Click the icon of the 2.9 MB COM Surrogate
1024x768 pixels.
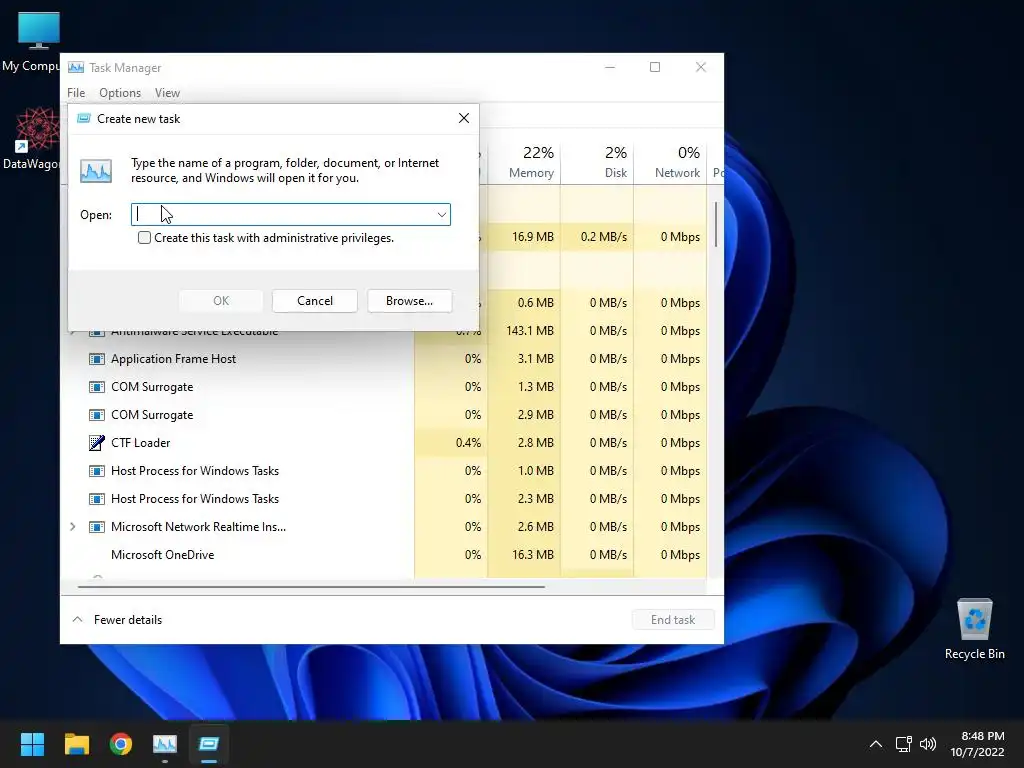coord(97,415)
